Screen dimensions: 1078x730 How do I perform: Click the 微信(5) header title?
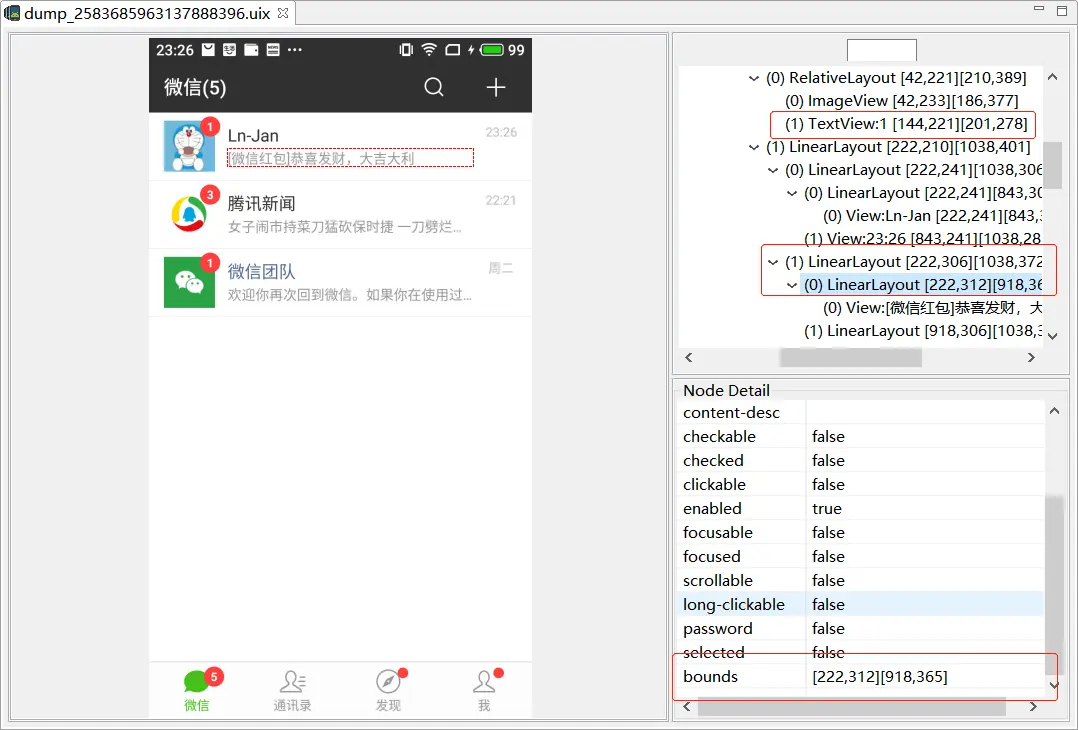point(195,87)
